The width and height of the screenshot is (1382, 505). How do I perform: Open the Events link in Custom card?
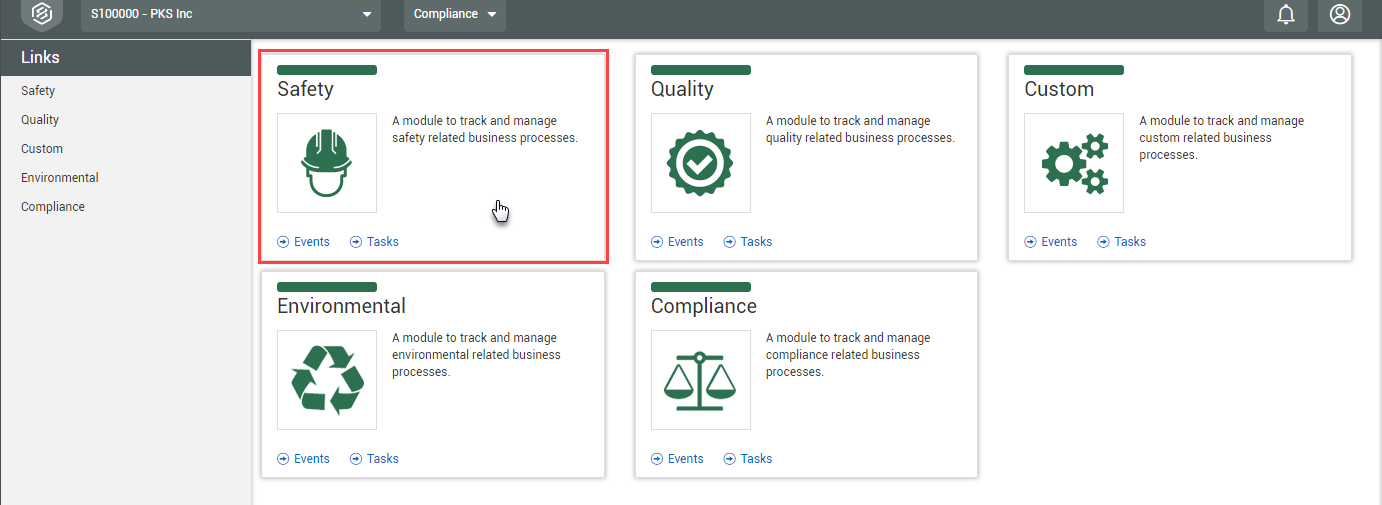coord(1060,242)
